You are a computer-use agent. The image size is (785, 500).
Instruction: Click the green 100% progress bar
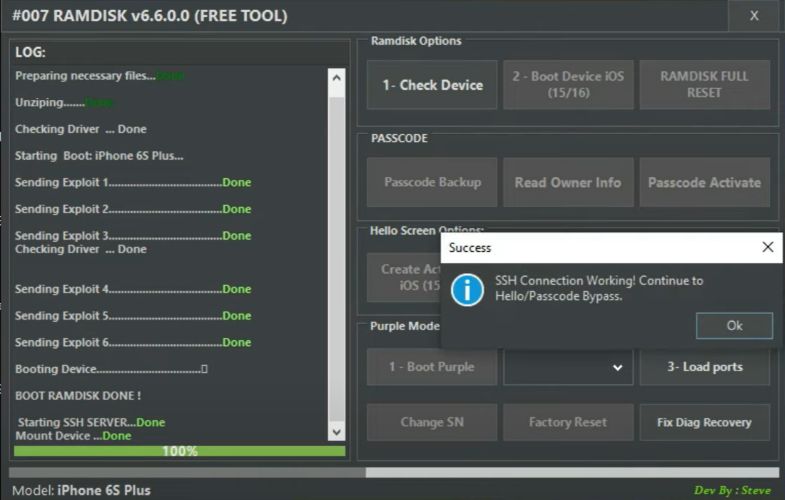click(x=180, y=451)
